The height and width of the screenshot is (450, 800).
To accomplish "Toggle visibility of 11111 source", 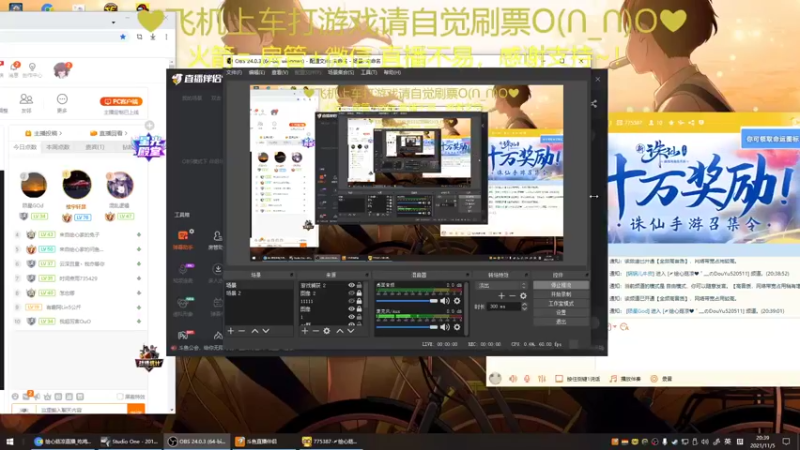I will point(352,302).
